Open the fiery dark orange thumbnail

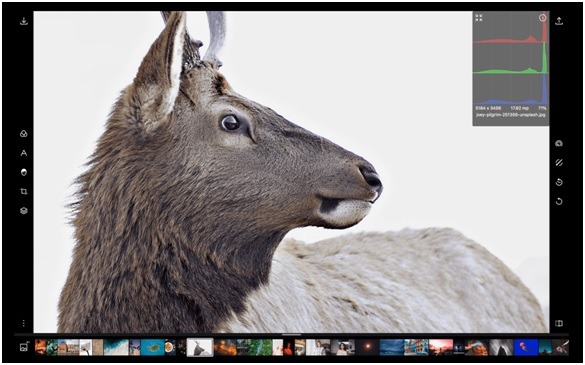(225, 347)
